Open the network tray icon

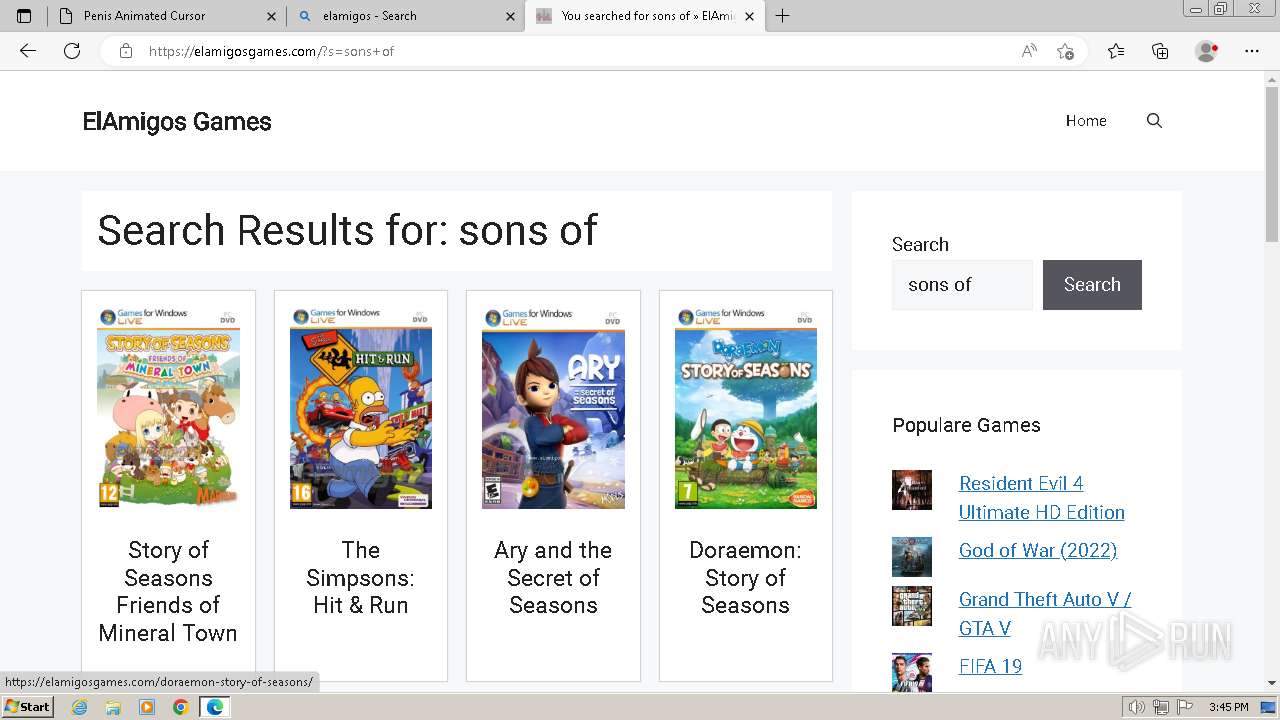(x=1161, y=707)
